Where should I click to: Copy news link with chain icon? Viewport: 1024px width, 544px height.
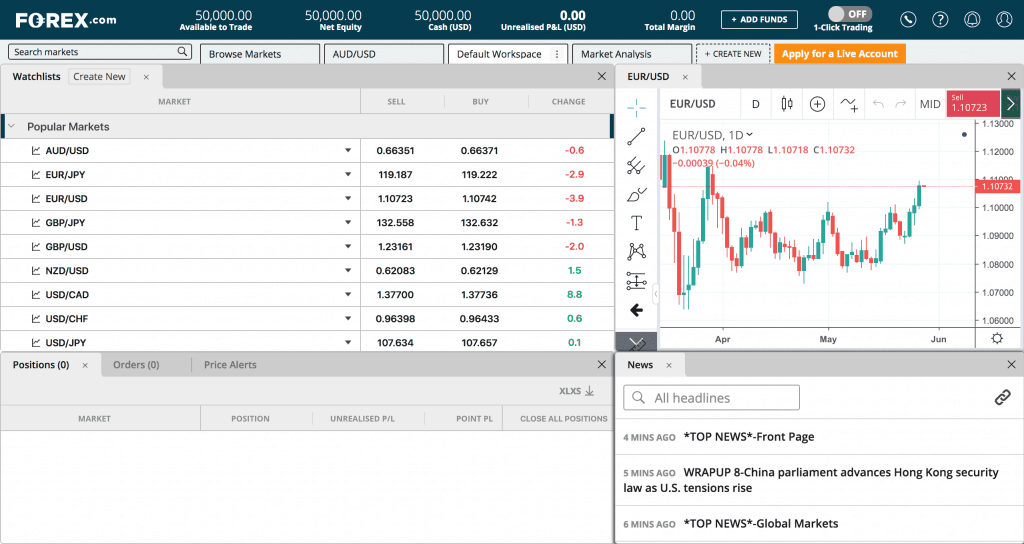(1002, 397)
